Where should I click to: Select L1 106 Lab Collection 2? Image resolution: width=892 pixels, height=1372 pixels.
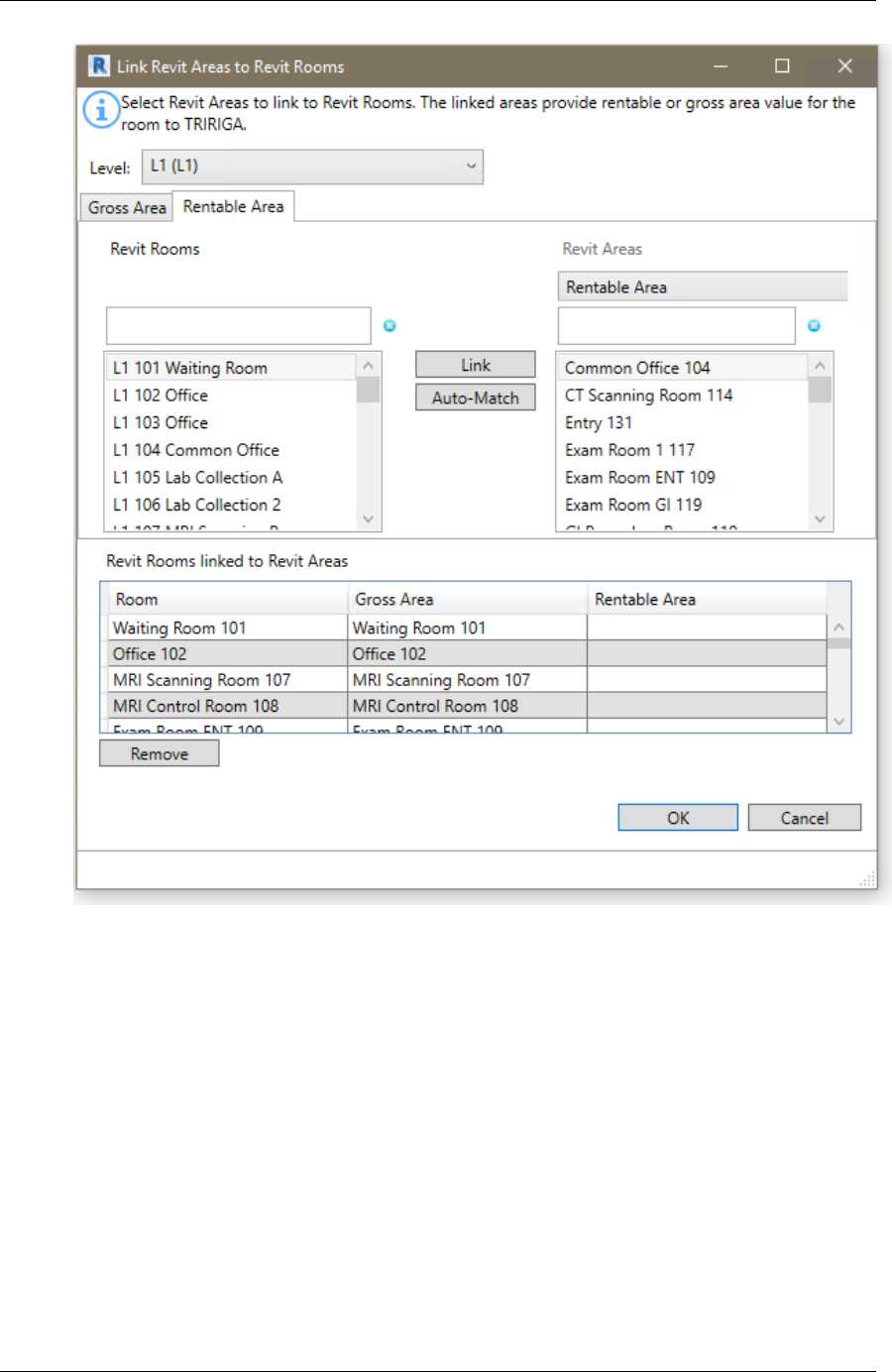tap(230, 505)
